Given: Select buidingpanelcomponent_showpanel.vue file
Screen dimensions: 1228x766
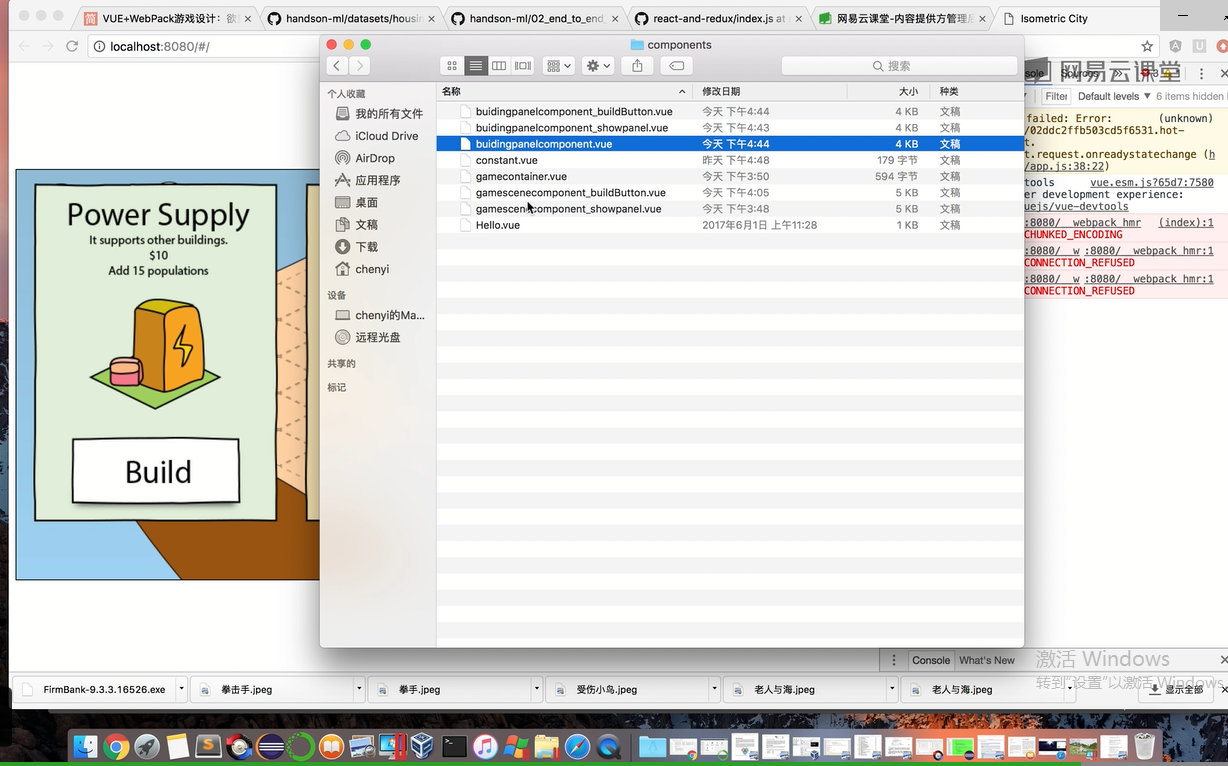Looking at the screenshot, I should pyautogui.click(x=730, y=128).
